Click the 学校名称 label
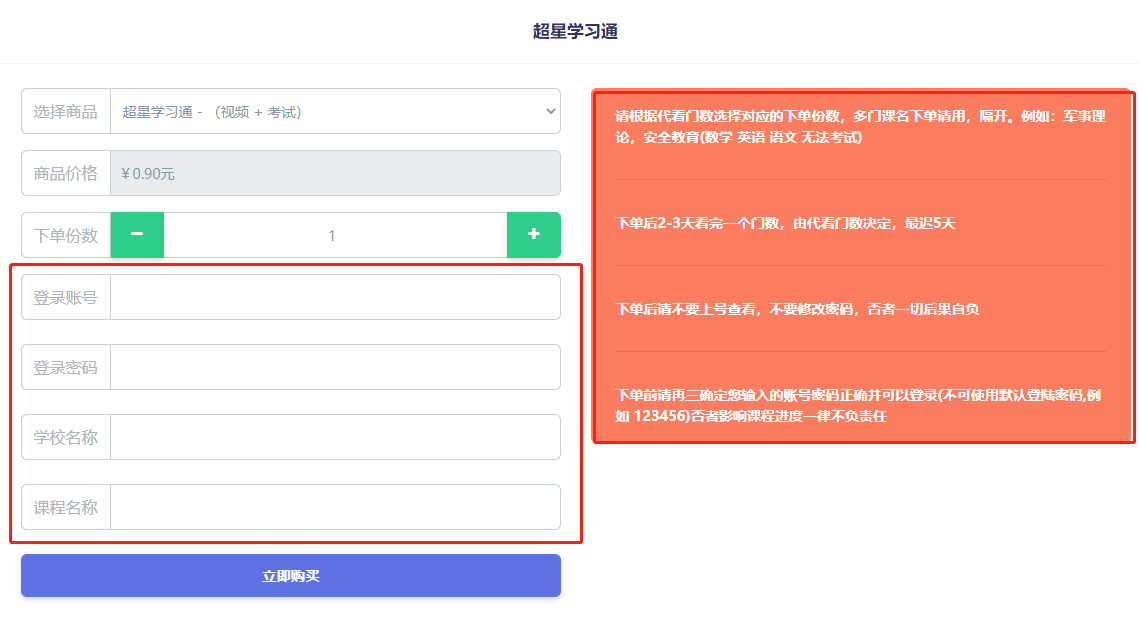The width and height of the screenshot is (1139, 625). point(65,437)
